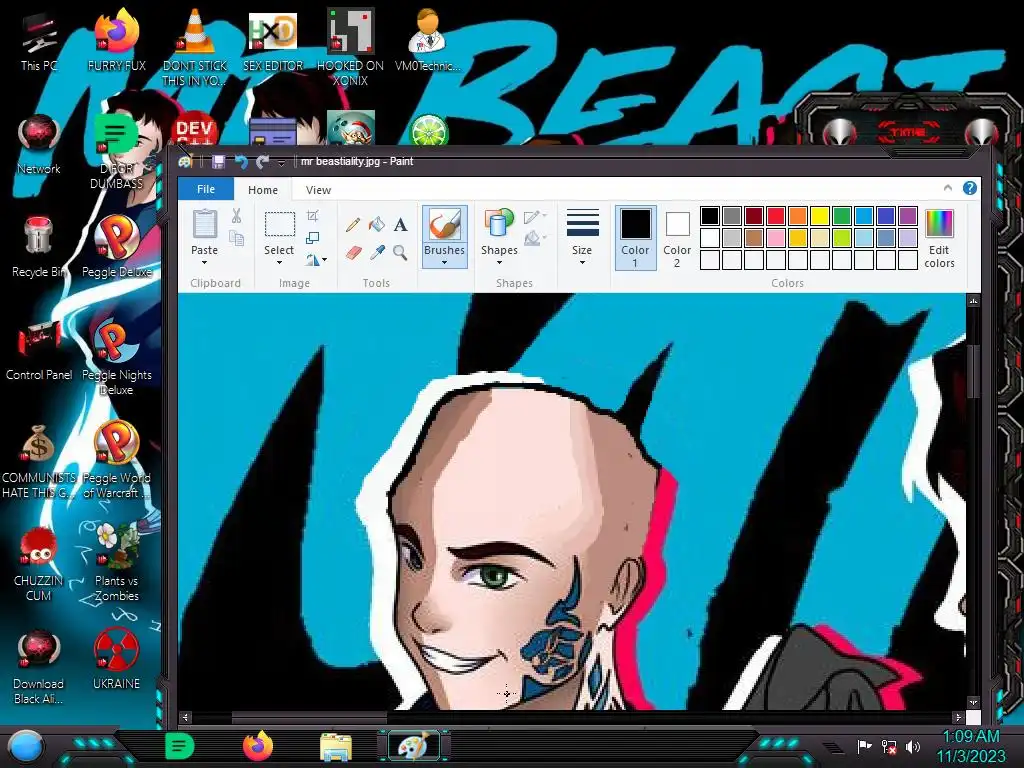This screenshot has height=768, width=1024.
Task: Click the network tray icon
Action: 889,746
